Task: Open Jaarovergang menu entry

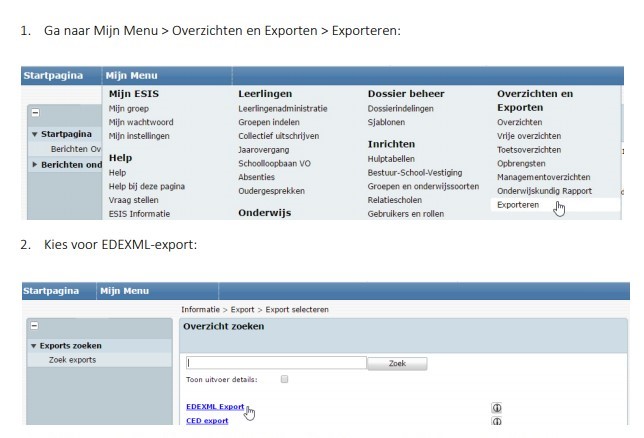Action: point(263,150)
